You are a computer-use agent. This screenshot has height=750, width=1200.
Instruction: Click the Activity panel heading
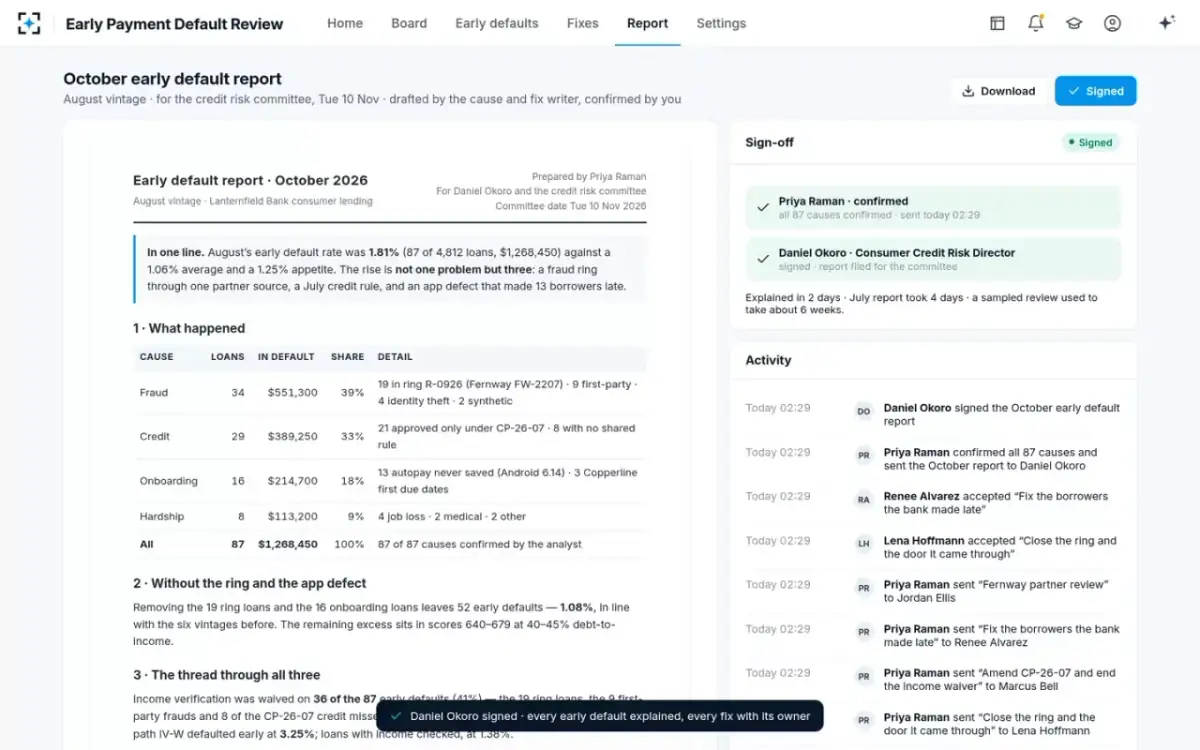pos(768,360)
